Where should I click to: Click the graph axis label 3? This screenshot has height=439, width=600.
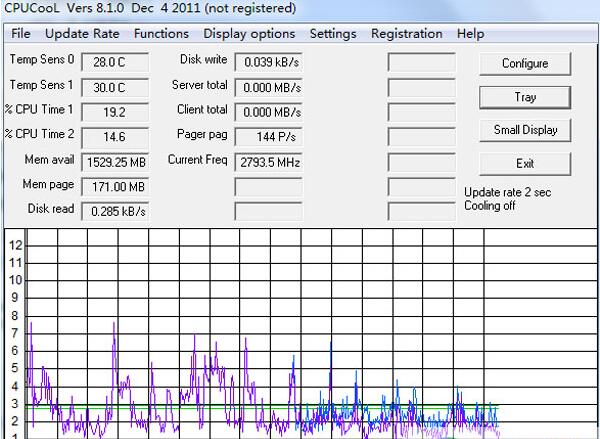(x=15, y=404)
